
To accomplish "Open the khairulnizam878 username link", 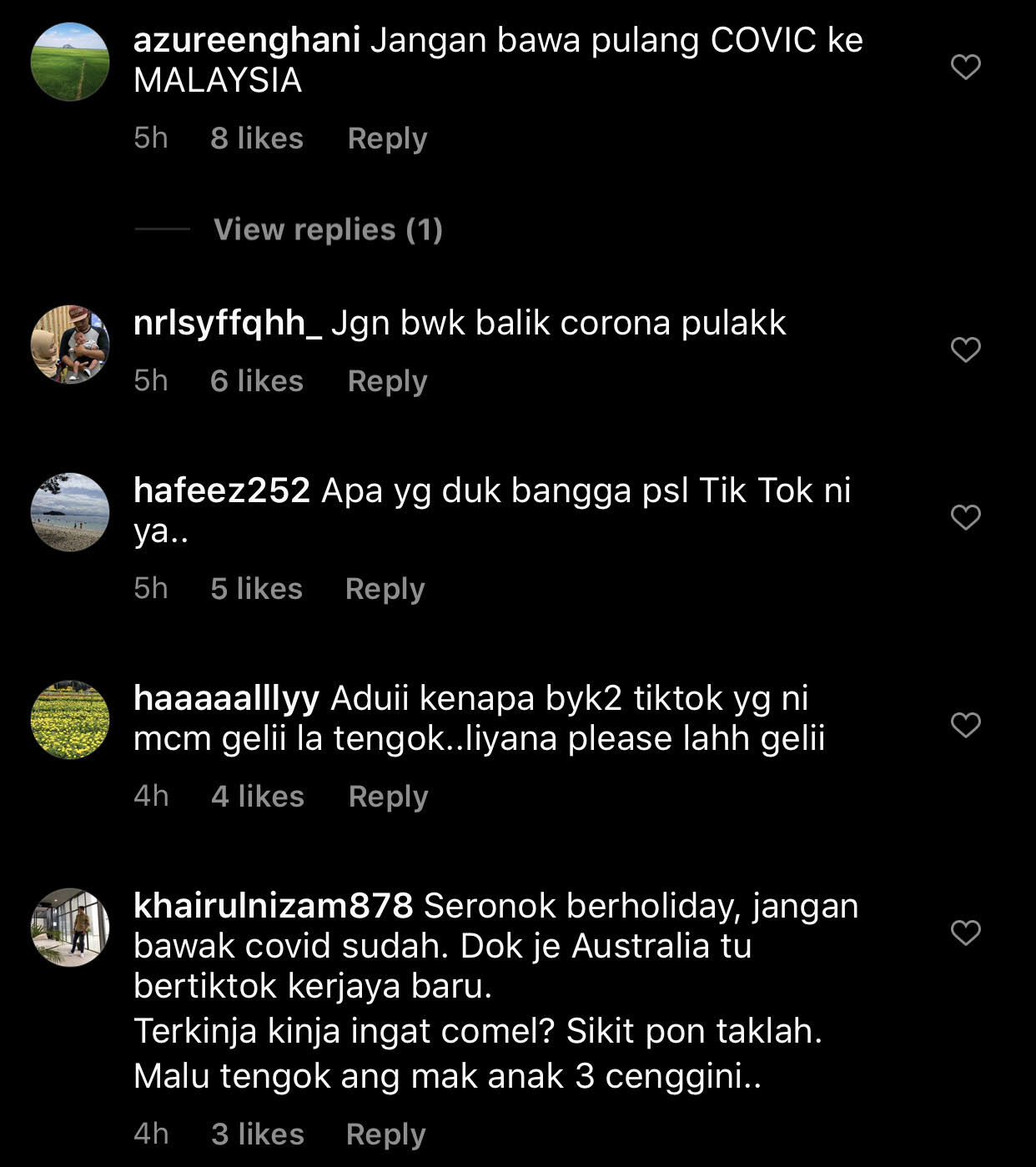I will tap(273, 906).
